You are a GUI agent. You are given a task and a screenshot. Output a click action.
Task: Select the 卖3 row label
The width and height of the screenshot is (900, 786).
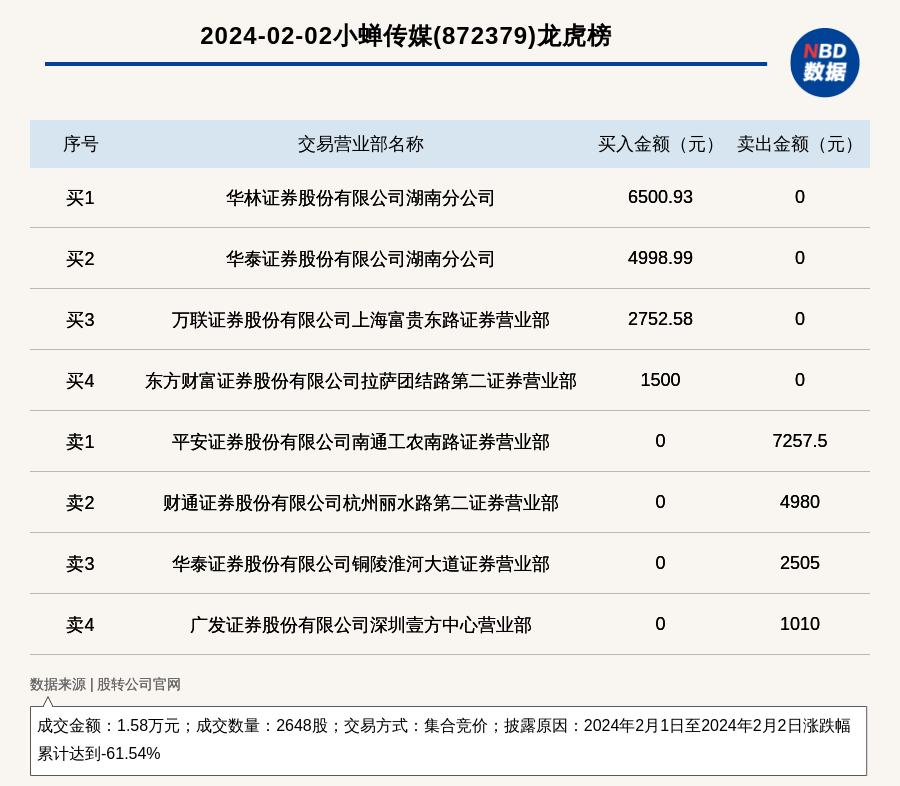pyautogui.click(x=80, y=564)
